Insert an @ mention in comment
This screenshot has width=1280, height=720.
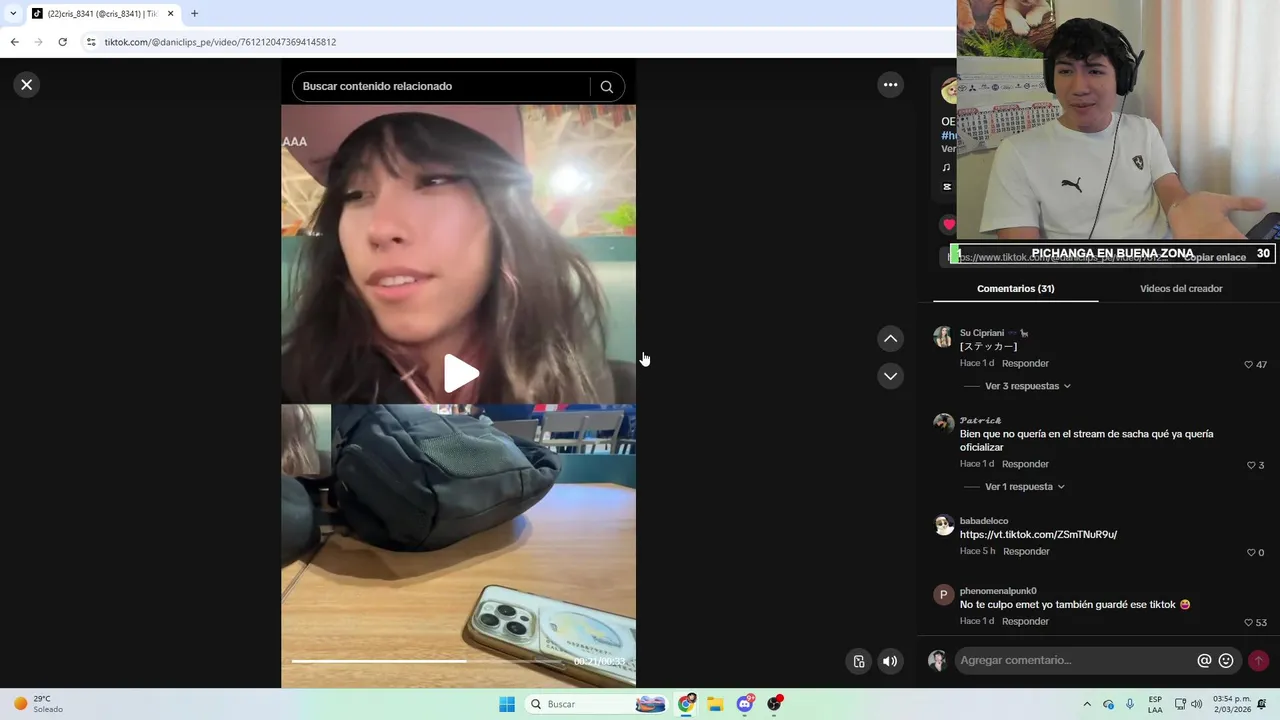tap(1204, 661)
